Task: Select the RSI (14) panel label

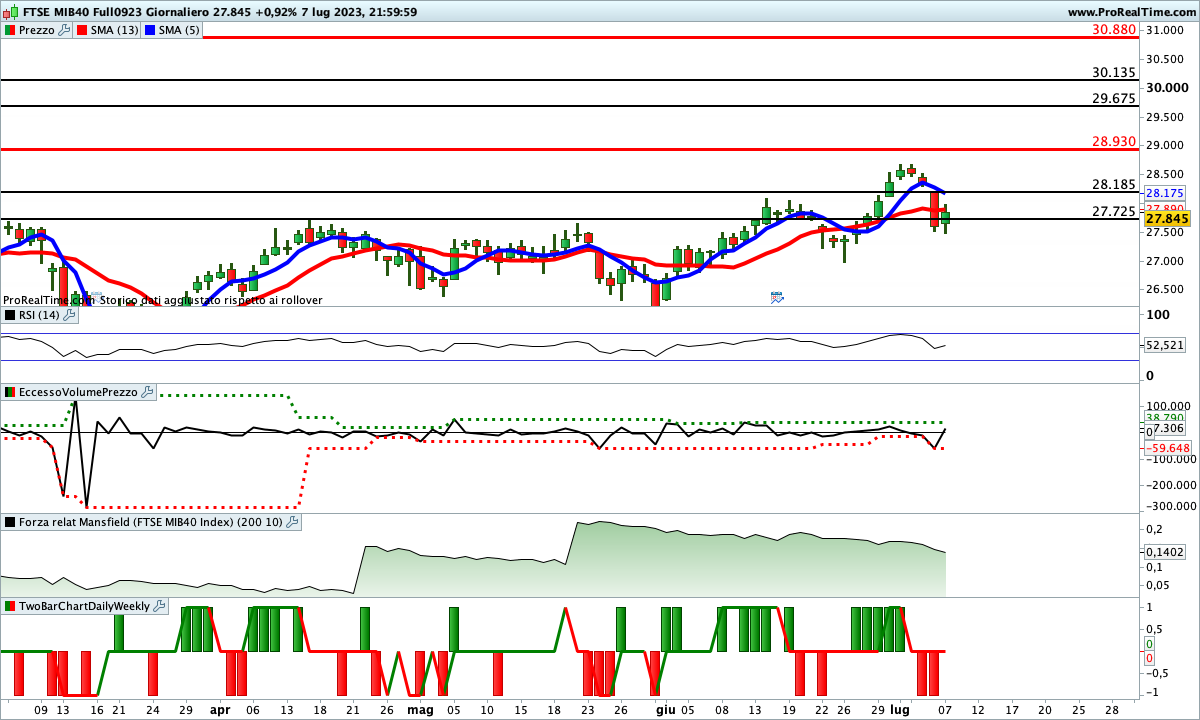Action: pyautogui.click(x=40, y=315)
